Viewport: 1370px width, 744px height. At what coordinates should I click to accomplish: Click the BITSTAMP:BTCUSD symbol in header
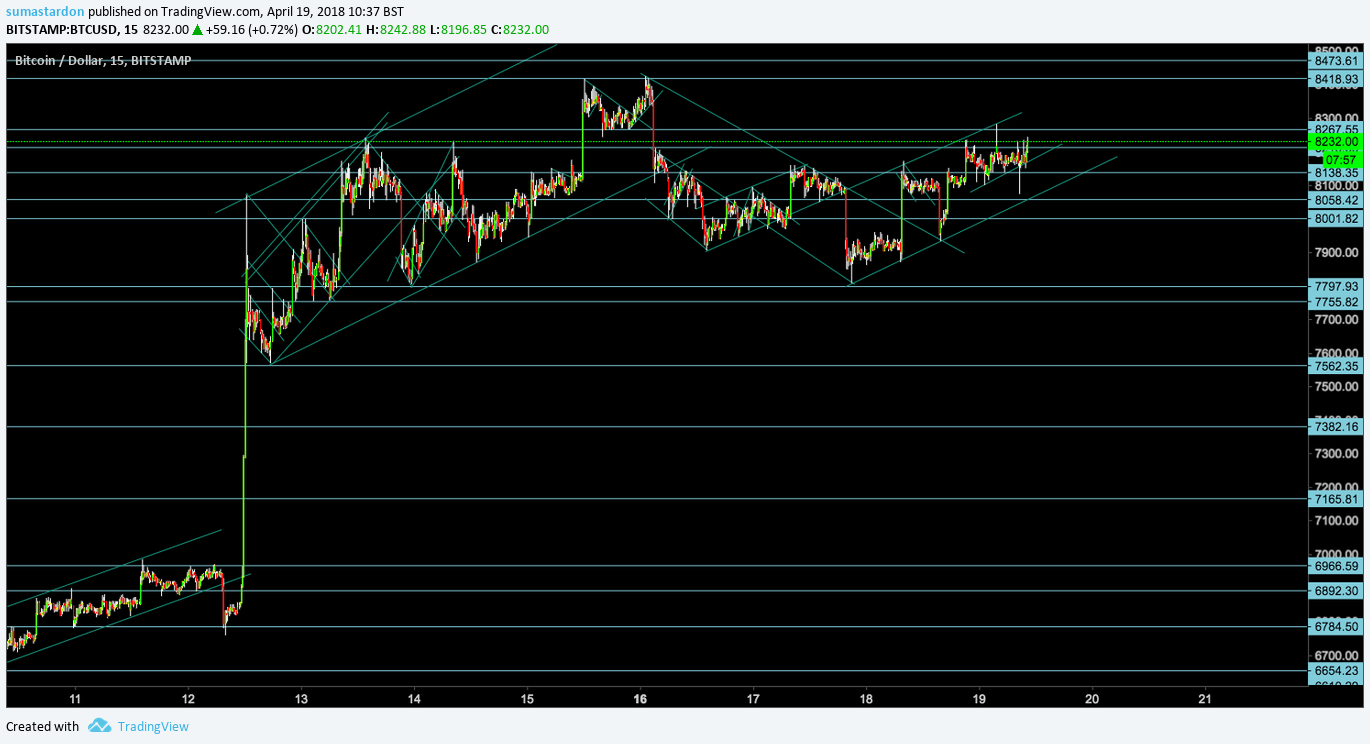coord(61,30)
